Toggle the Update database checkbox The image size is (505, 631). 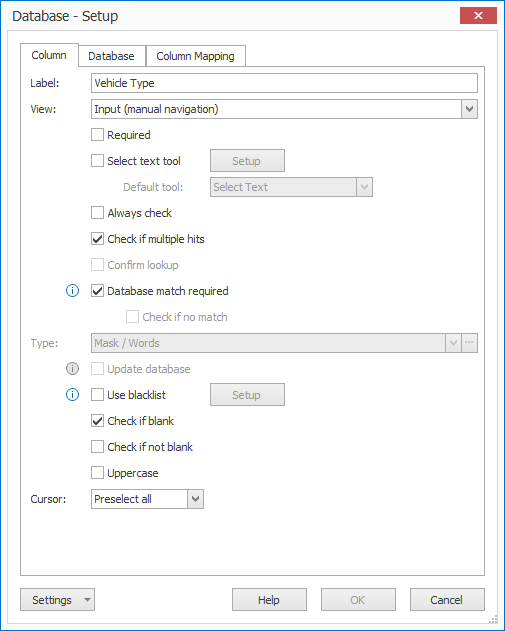(97, 369)
